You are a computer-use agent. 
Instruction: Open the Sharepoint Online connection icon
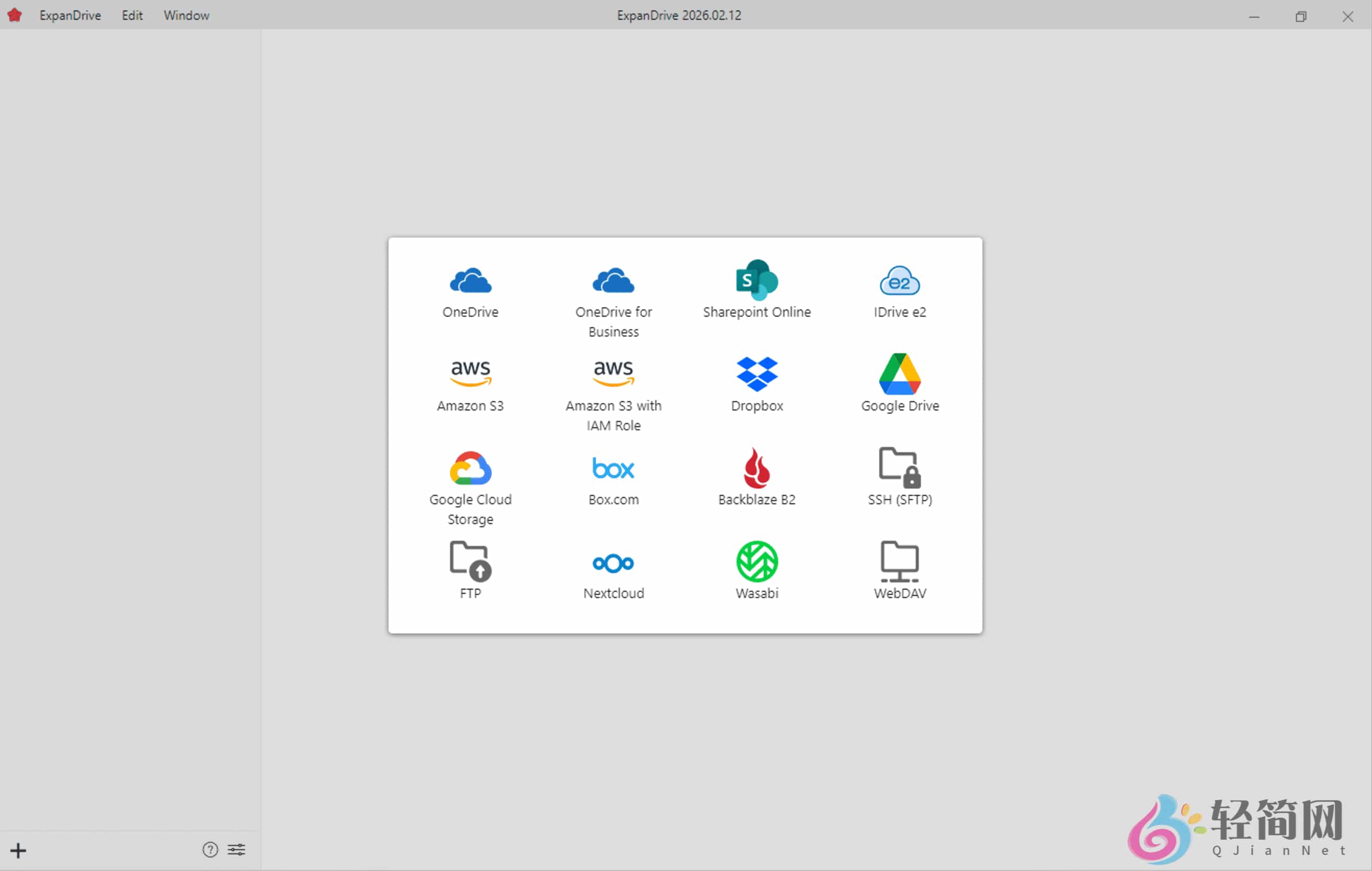pyautogui.click(x=757, y=280)
